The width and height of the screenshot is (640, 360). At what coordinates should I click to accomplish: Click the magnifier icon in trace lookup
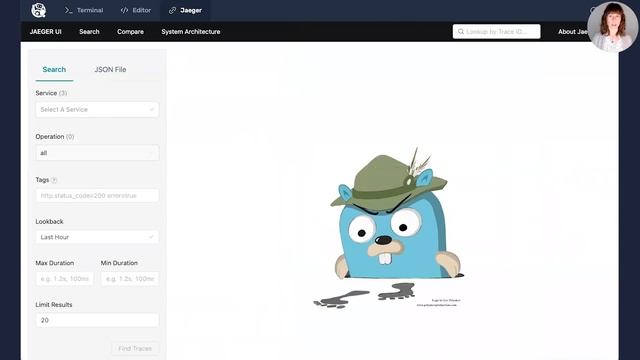(x=461, y=31)
